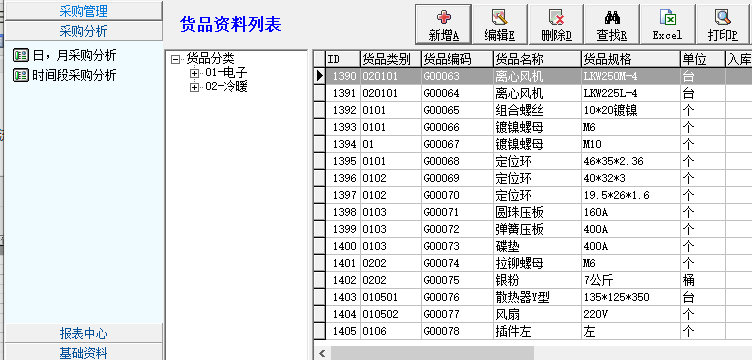Click category code 010501 cell
Screen dimensions: 752x360
pos(391,297)
